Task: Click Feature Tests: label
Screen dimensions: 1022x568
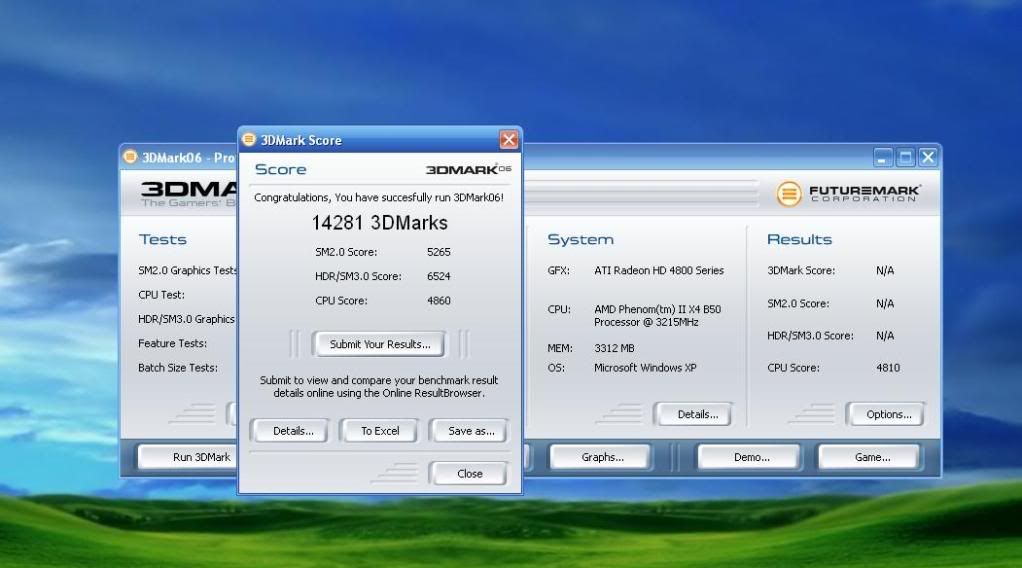Action: 172,344
